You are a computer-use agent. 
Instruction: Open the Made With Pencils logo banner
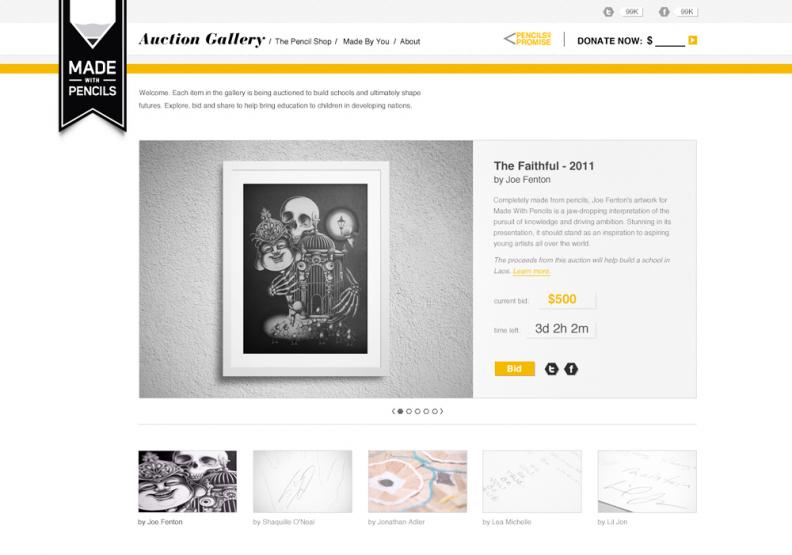[92, 66]
